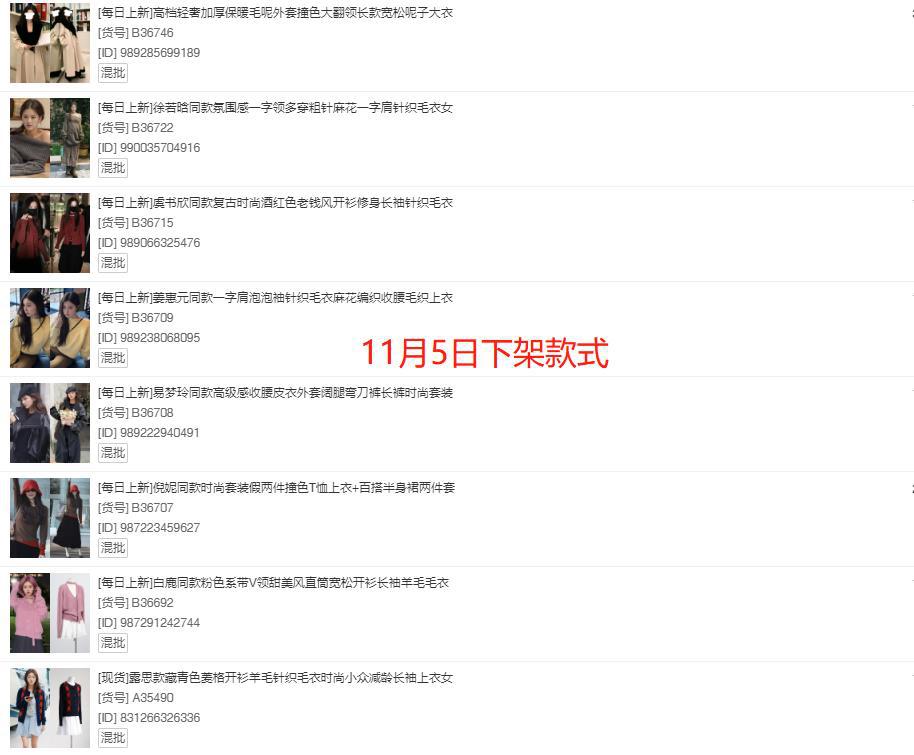Click 混批 tag under item B36709
Screen dimensions: 914x755
113,358
